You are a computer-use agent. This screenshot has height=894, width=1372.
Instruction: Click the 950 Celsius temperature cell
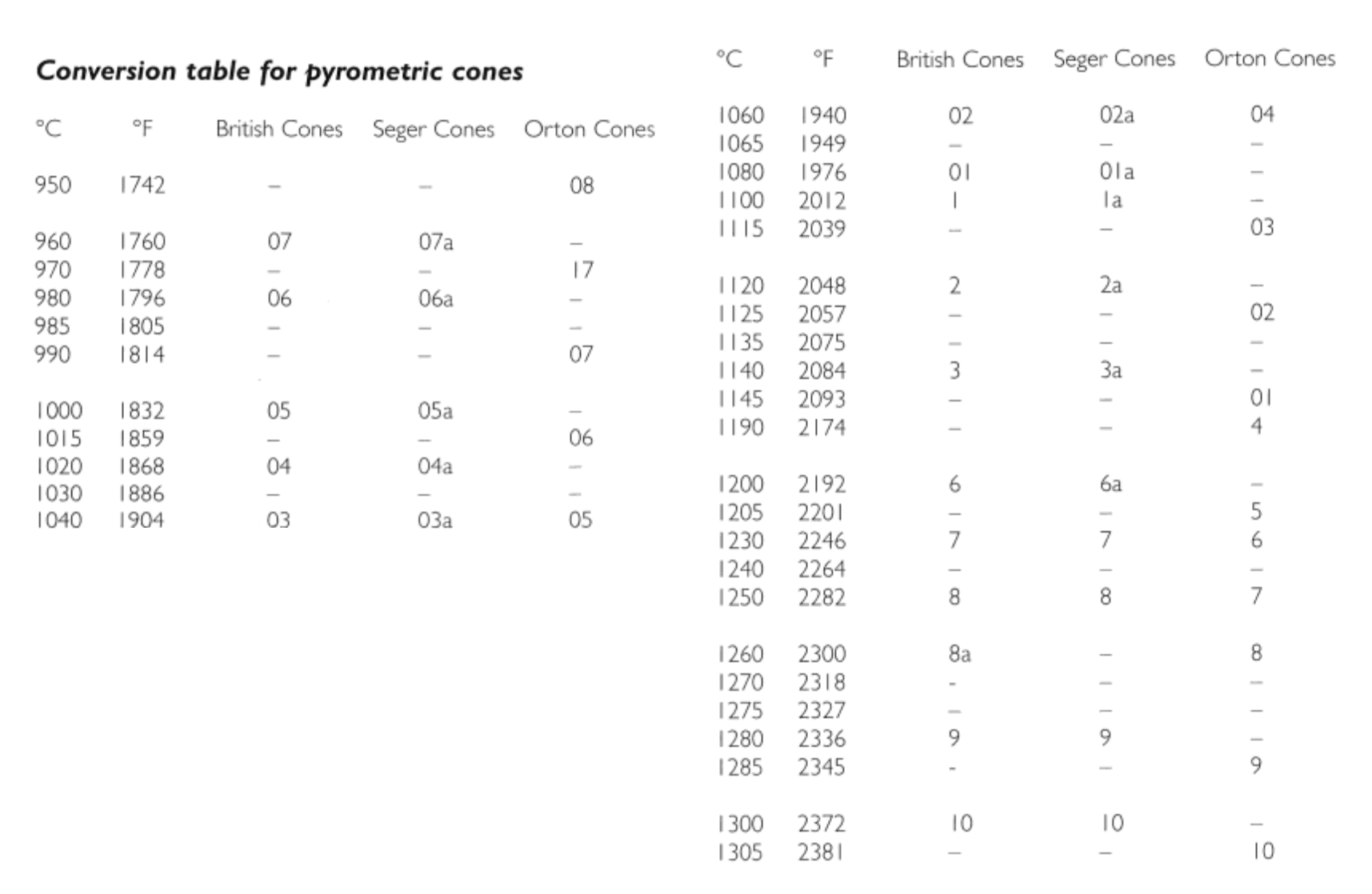pos(53,186)
